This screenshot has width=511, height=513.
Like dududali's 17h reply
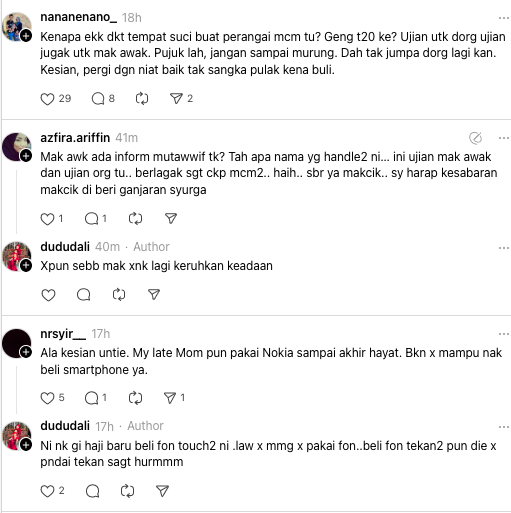pos(47,491)
